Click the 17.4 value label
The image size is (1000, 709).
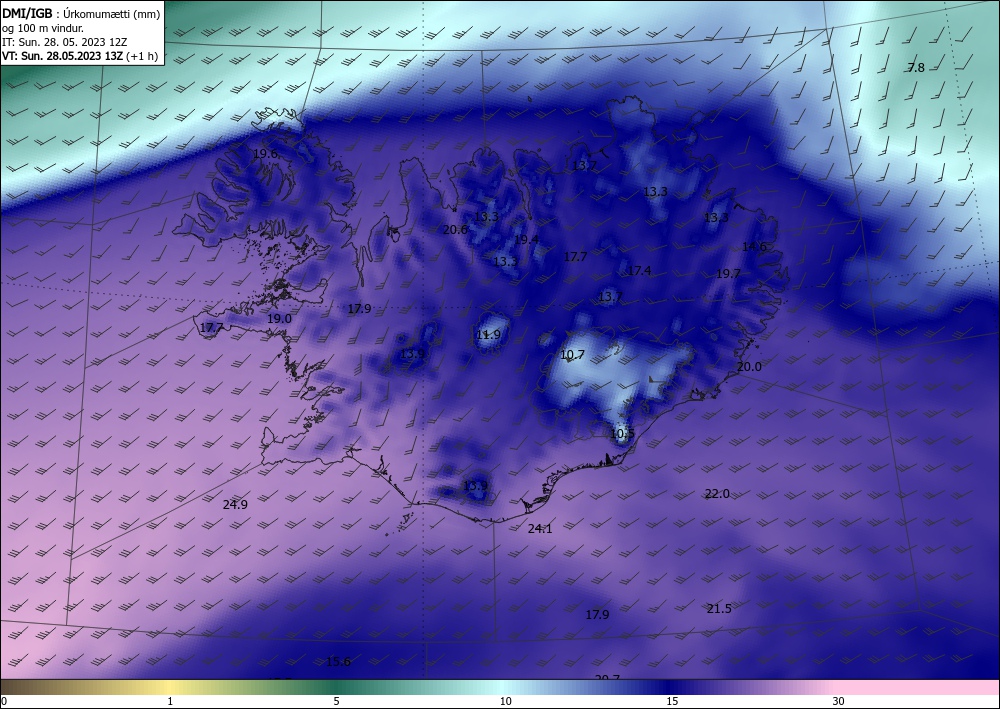point(639,271)
